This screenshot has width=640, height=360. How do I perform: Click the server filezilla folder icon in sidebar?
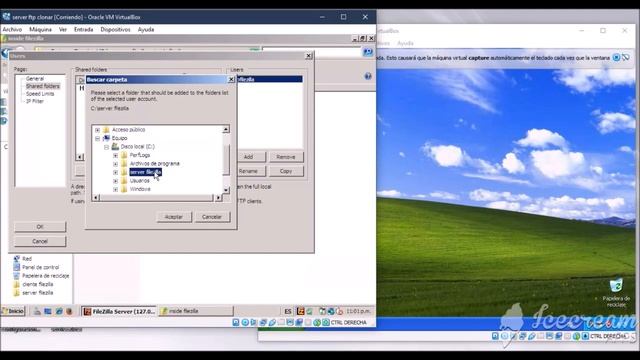coord(17,293)
